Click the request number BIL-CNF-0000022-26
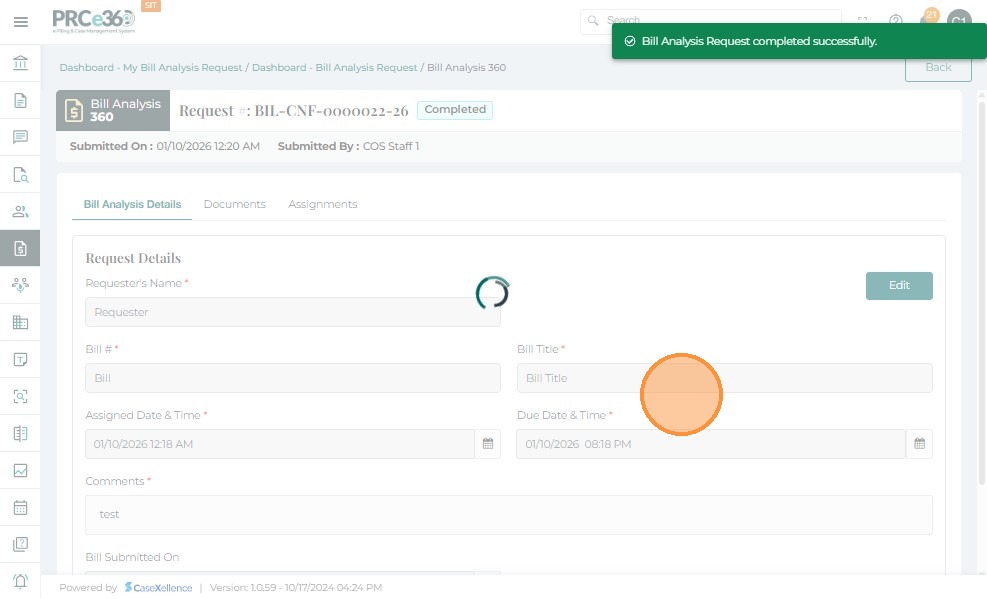Screen dimensions: 987x599 [331, 111]
